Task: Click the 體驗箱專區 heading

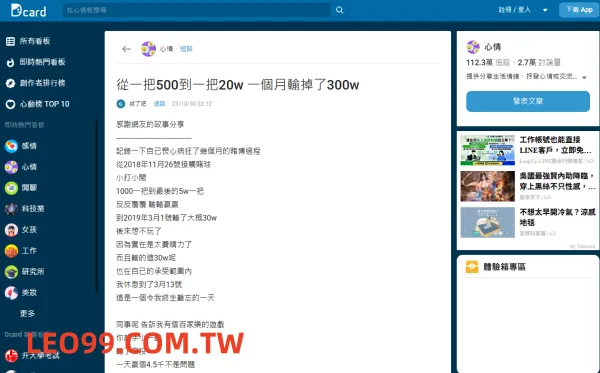Action: pyautogui.click(x=504, y=267)
